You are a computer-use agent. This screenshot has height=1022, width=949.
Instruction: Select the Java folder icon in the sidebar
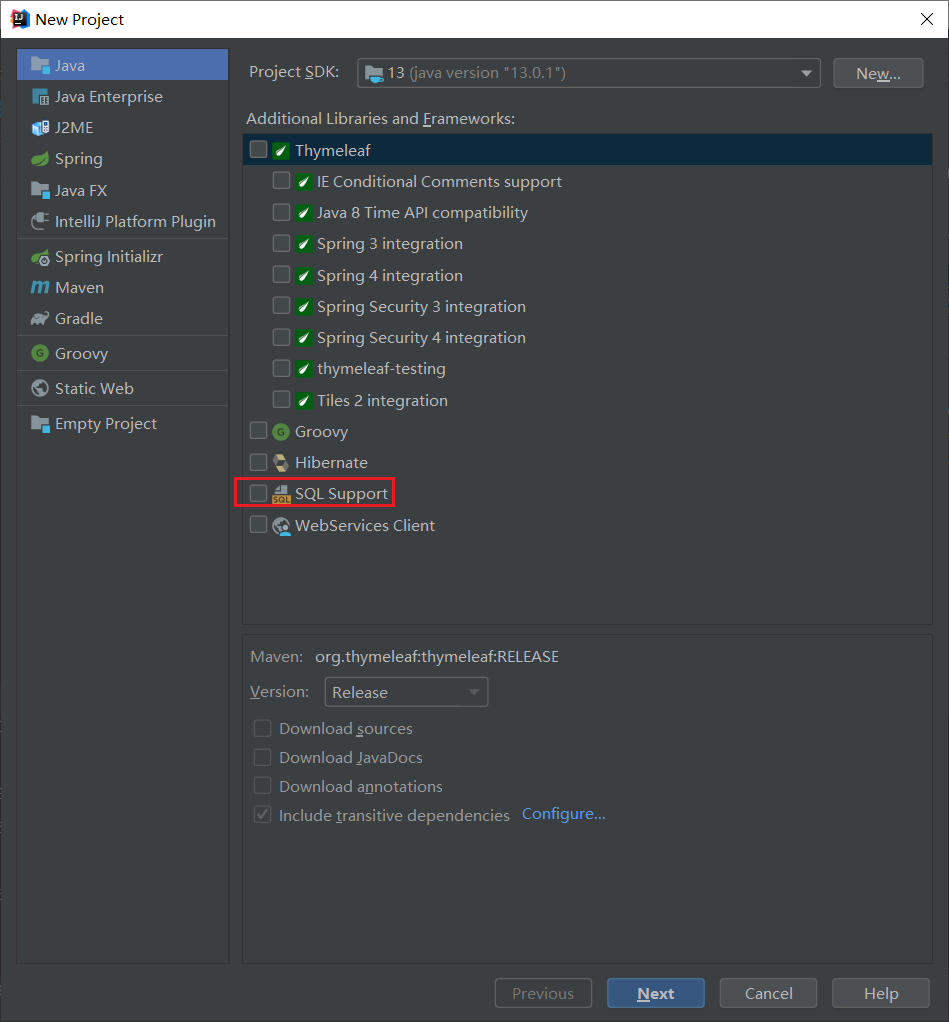pyautogui.click(x=40, y=65)
